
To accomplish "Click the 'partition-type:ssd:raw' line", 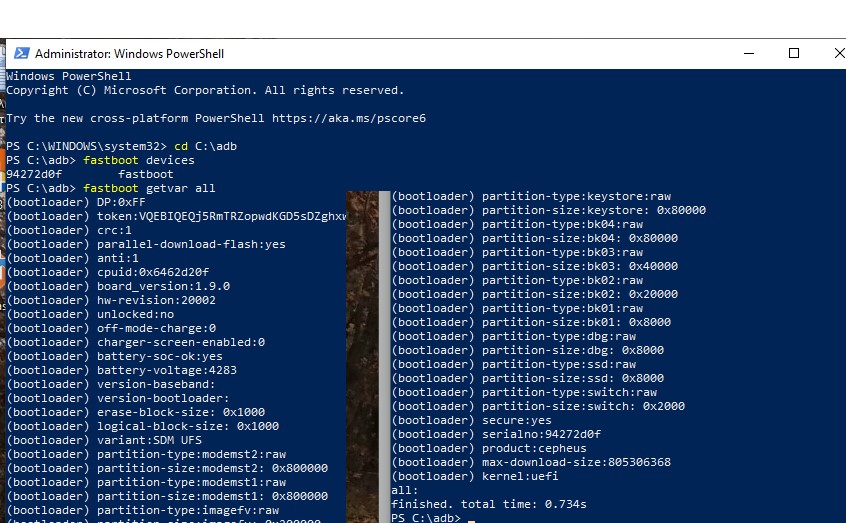I will pos(514,365).
